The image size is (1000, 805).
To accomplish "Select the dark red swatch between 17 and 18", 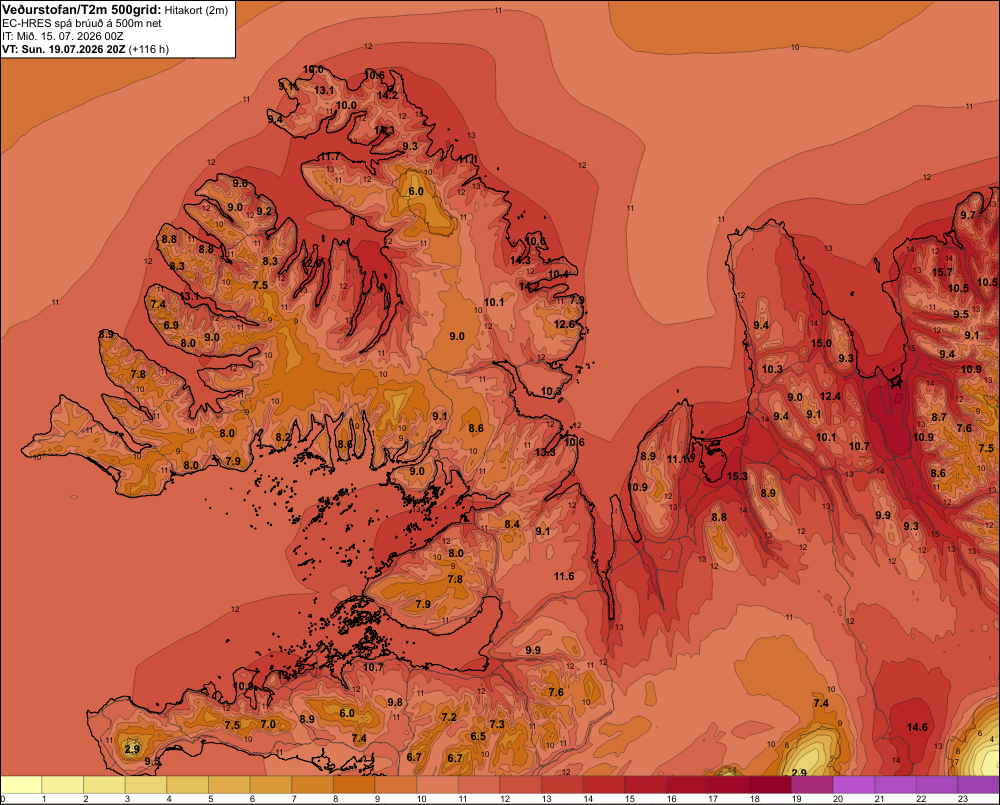I will point(729,785).
